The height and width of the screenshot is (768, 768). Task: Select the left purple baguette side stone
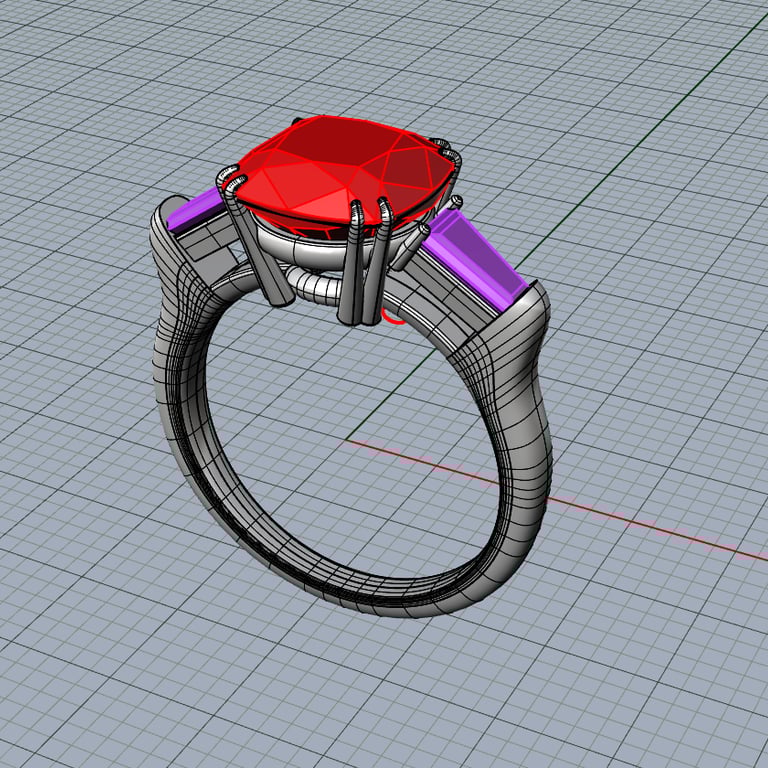tap(195, 210)
